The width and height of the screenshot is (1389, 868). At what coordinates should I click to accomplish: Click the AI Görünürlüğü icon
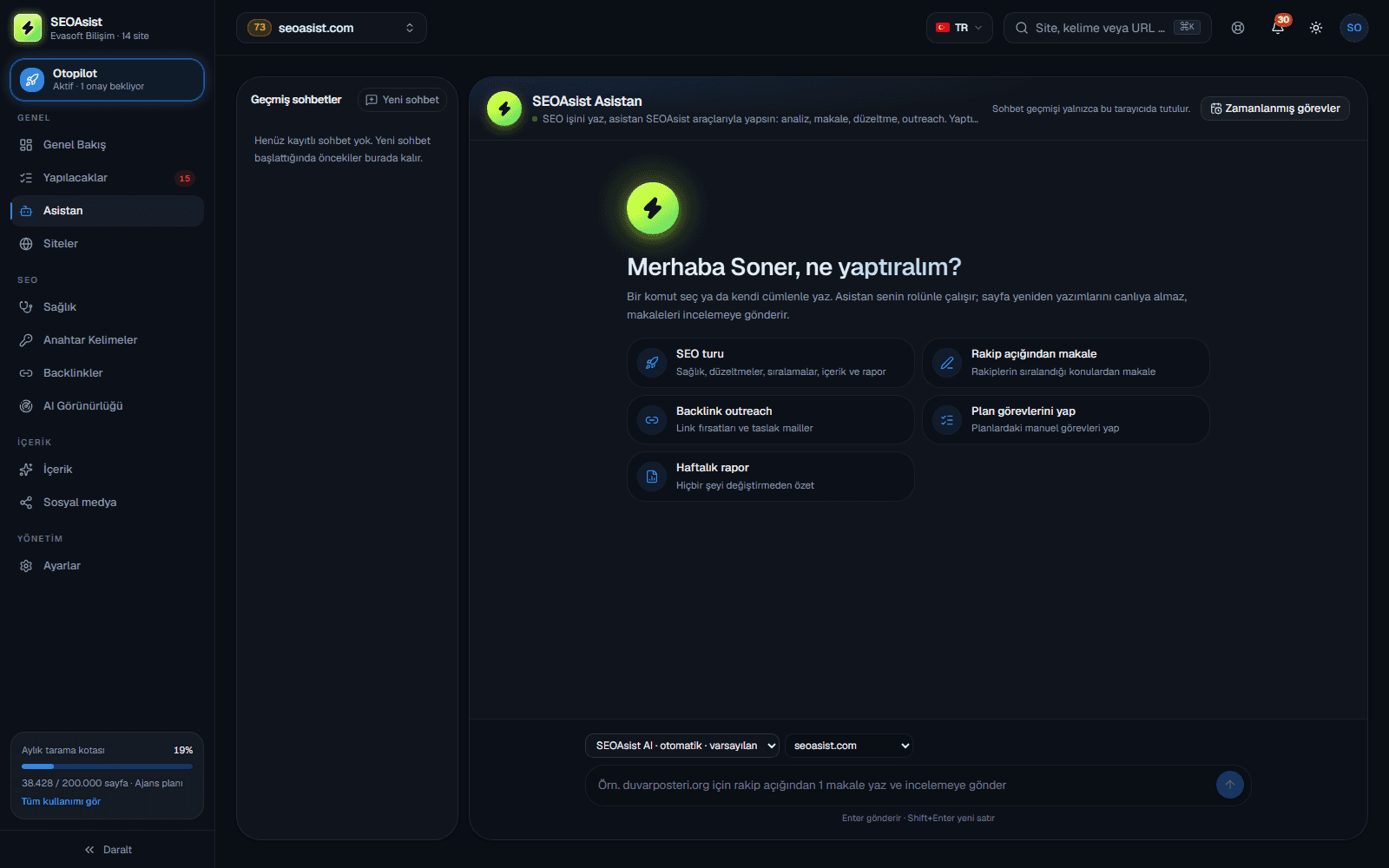pyautogui.click(x=26, y=406)
